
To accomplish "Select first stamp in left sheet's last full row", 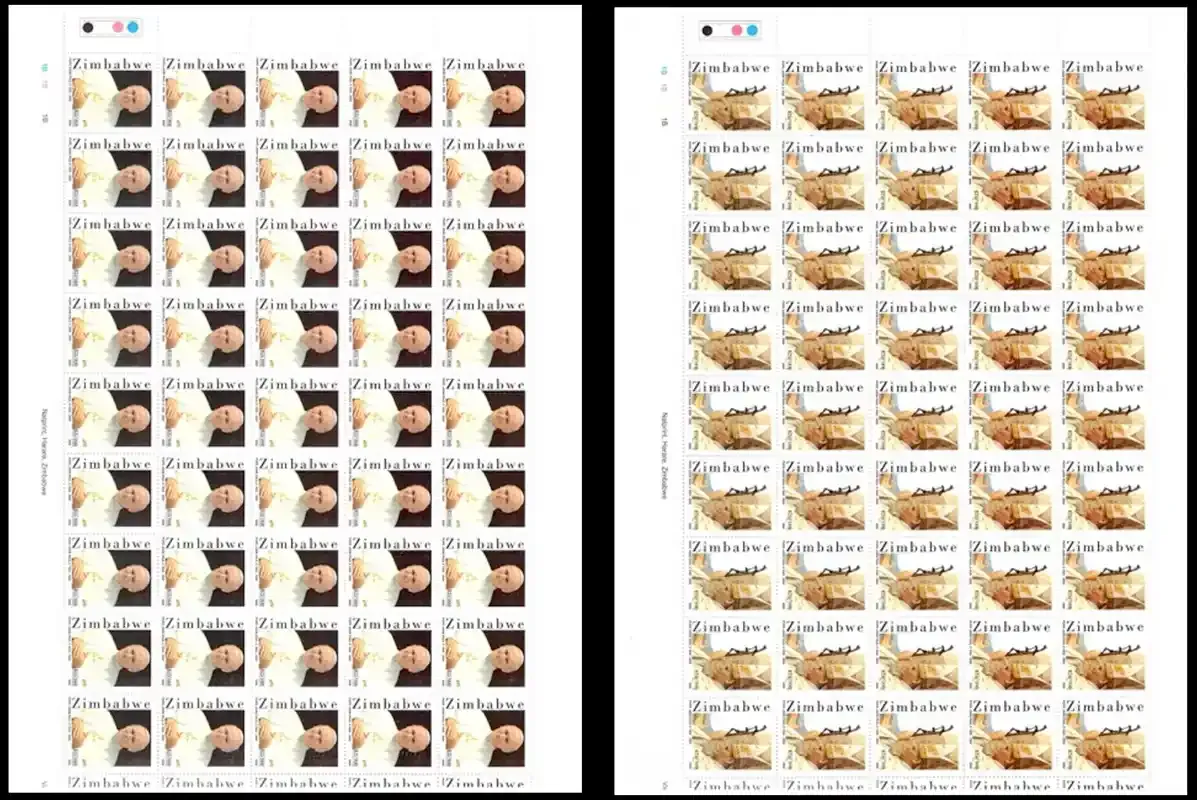I will (x=111, y=731).
